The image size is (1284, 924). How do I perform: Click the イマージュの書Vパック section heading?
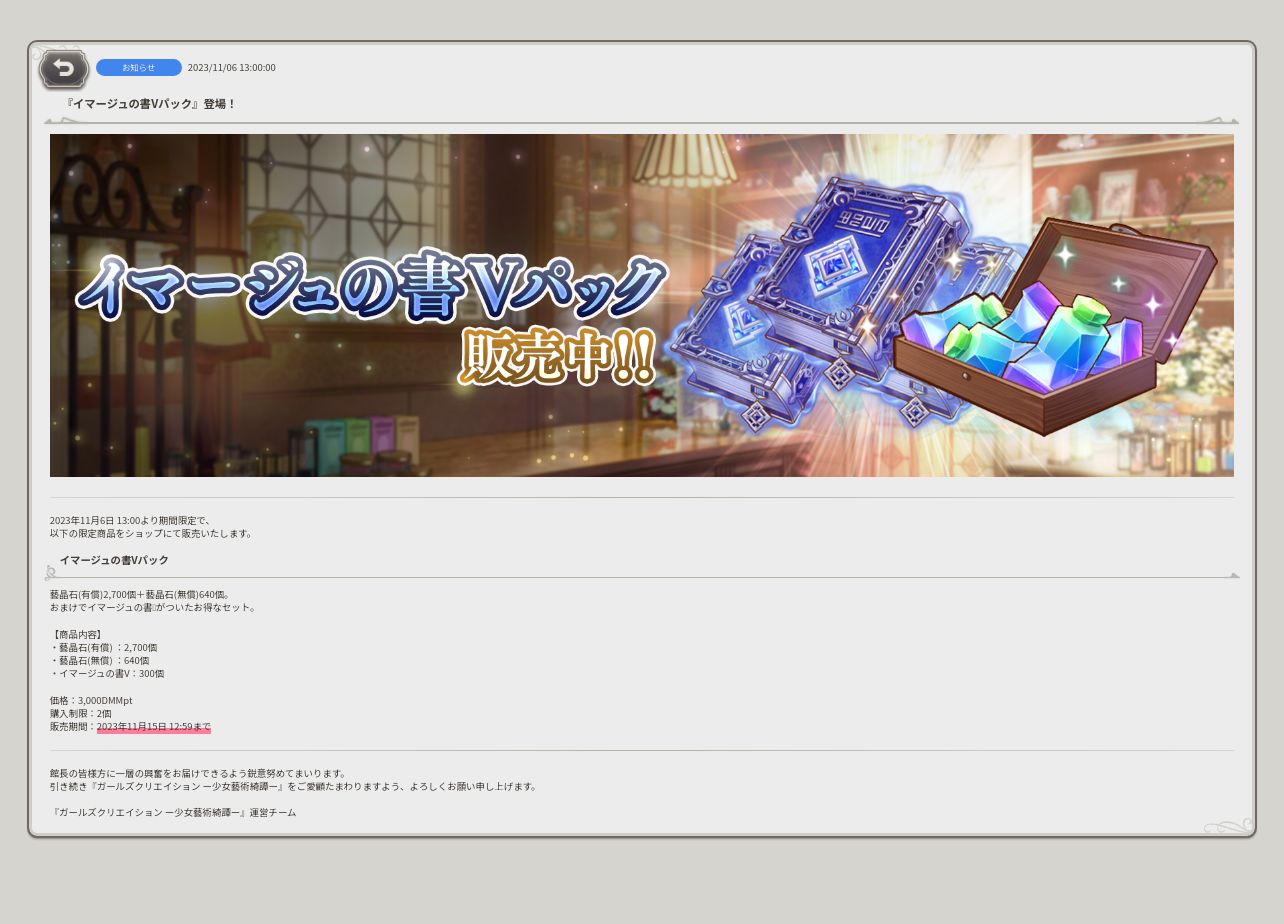pos(114,560)
